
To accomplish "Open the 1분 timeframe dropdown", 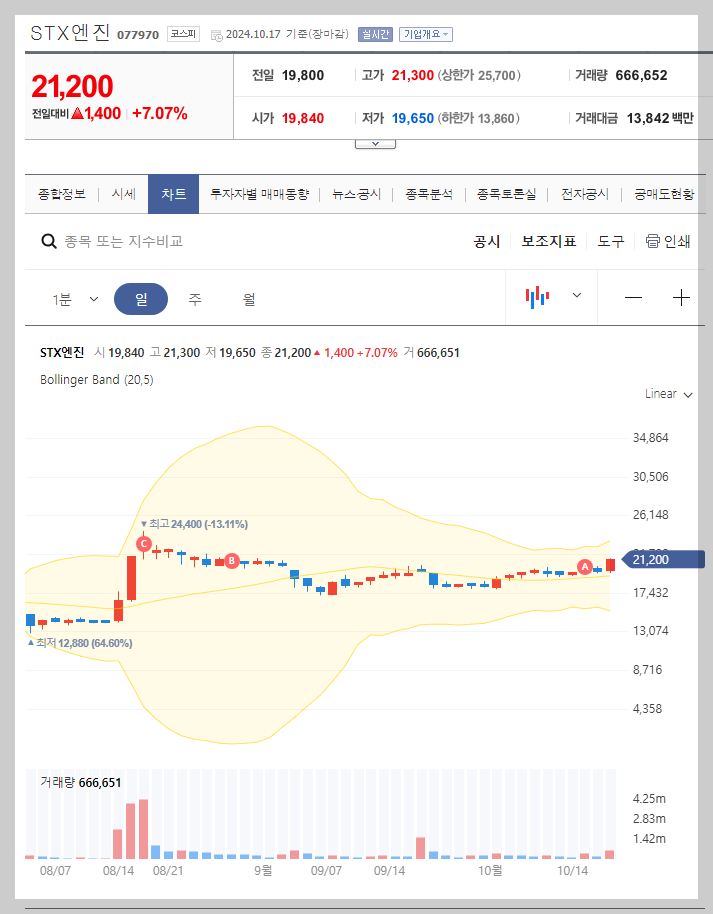I will [69, 297].
